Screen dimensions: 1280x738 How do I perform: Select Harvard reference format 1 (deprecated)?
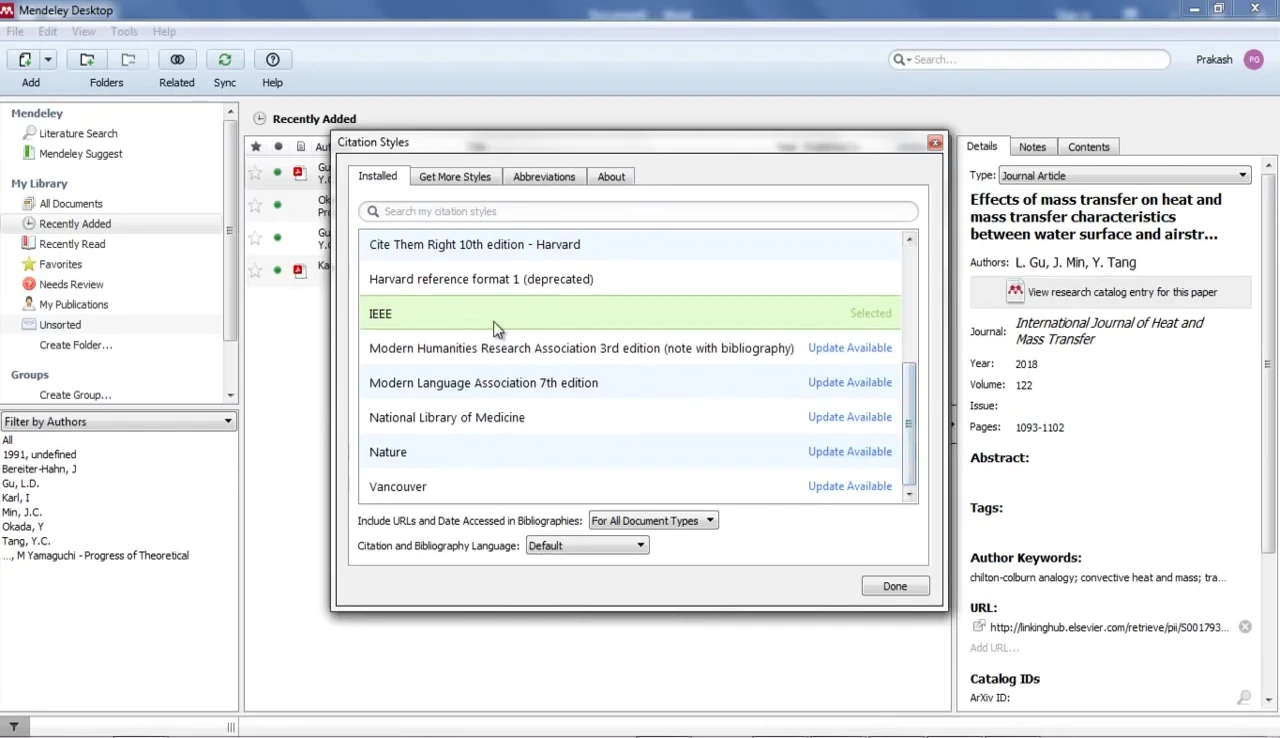630,279
